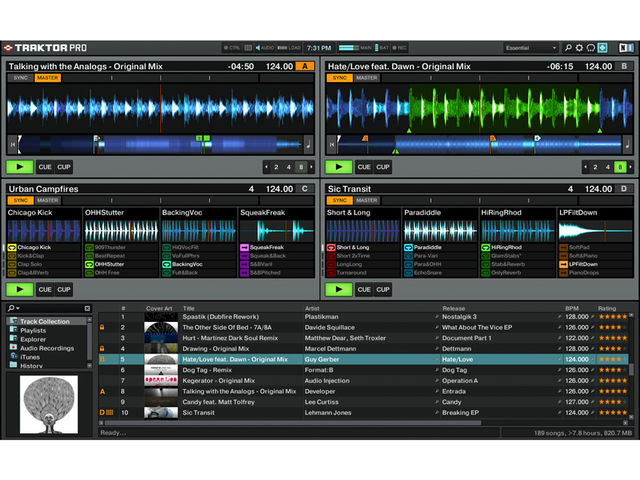This screenshot has width=640, height=480.
Task: Click Deck D letter focus button
Action: (x=624, y=189)
